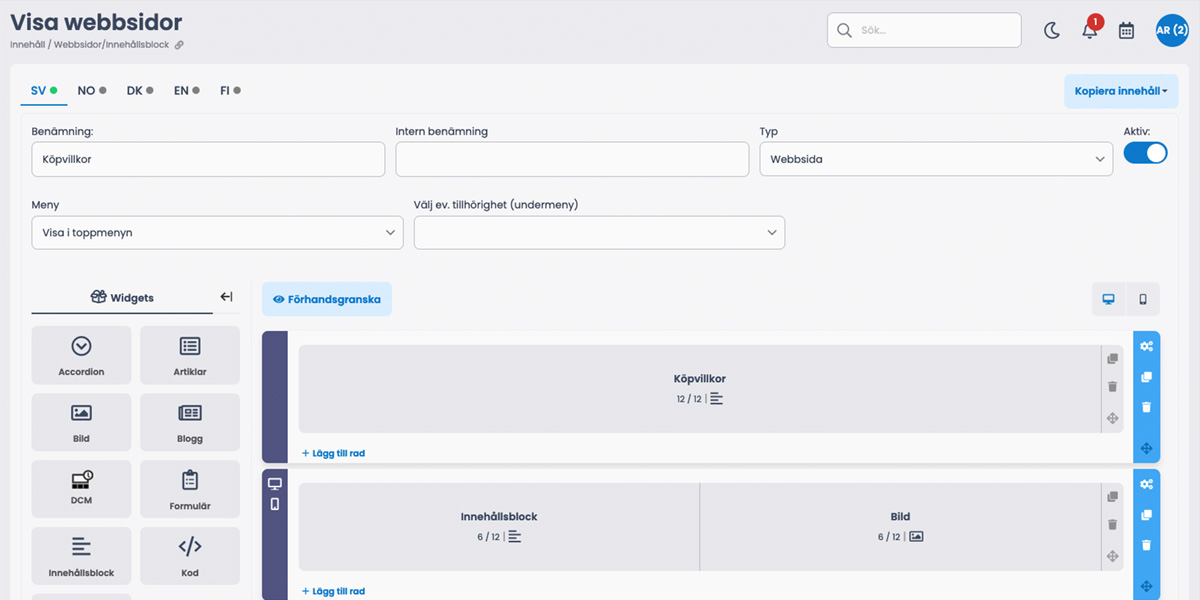
Task: Switch to desktop preview icon
Action: pos(1108,299)
